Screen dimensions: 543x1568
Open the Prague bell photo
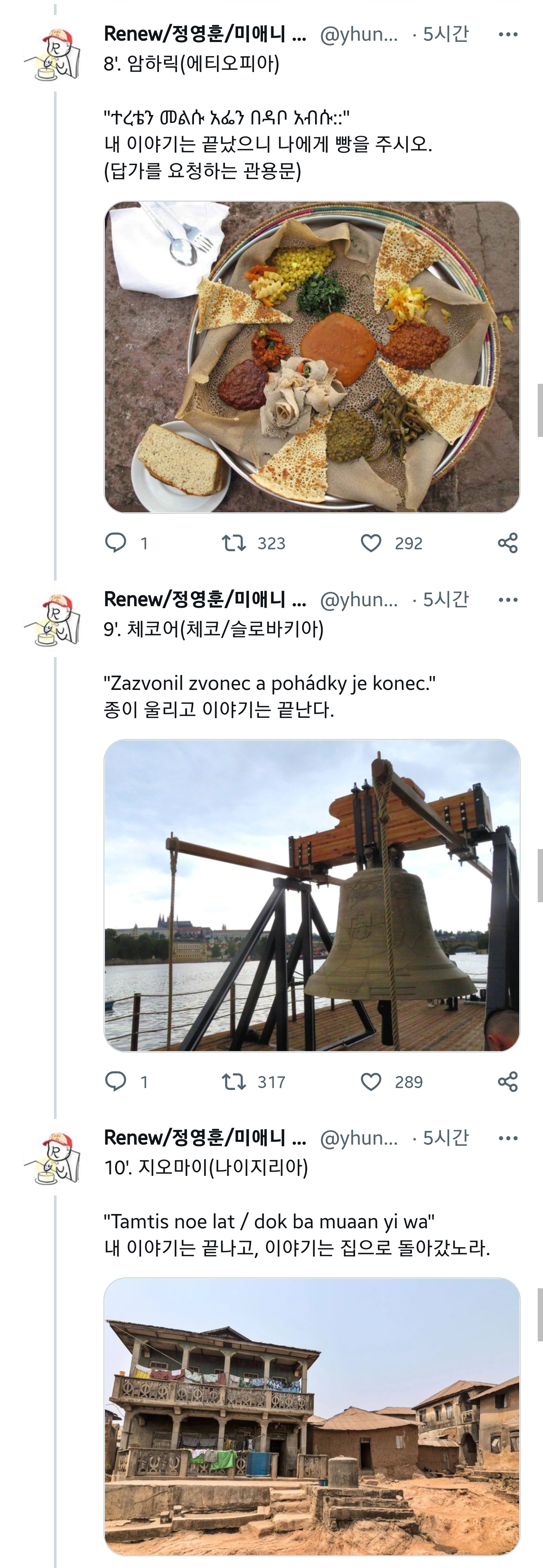(312, 895)
